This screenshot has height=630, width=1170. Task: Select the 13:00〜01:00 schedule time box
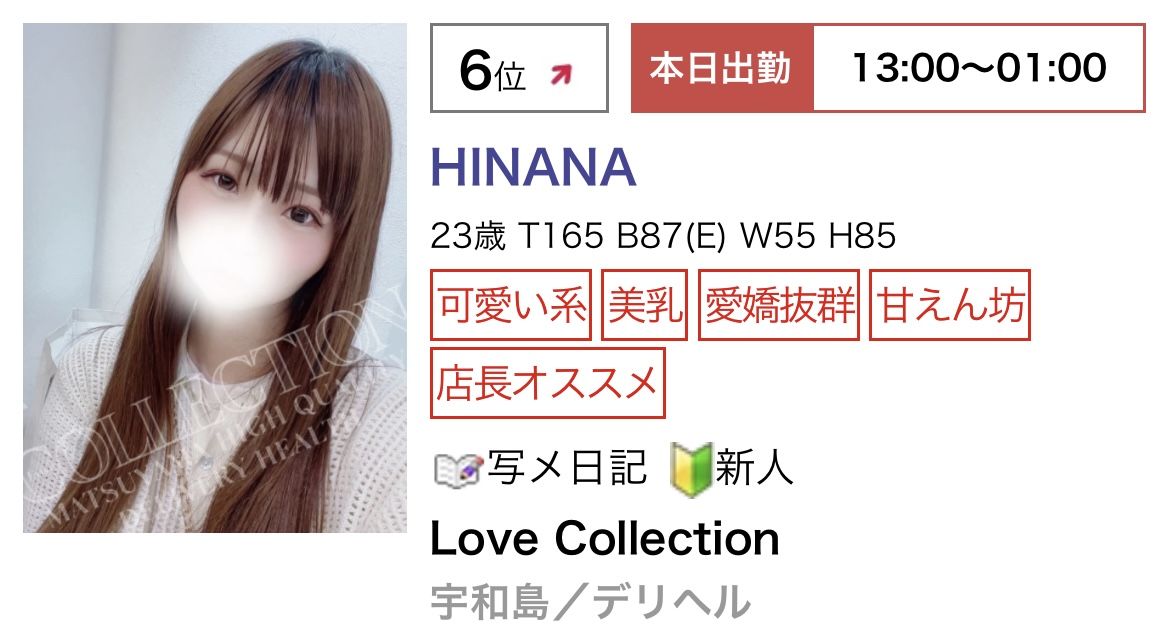(979, 68)
